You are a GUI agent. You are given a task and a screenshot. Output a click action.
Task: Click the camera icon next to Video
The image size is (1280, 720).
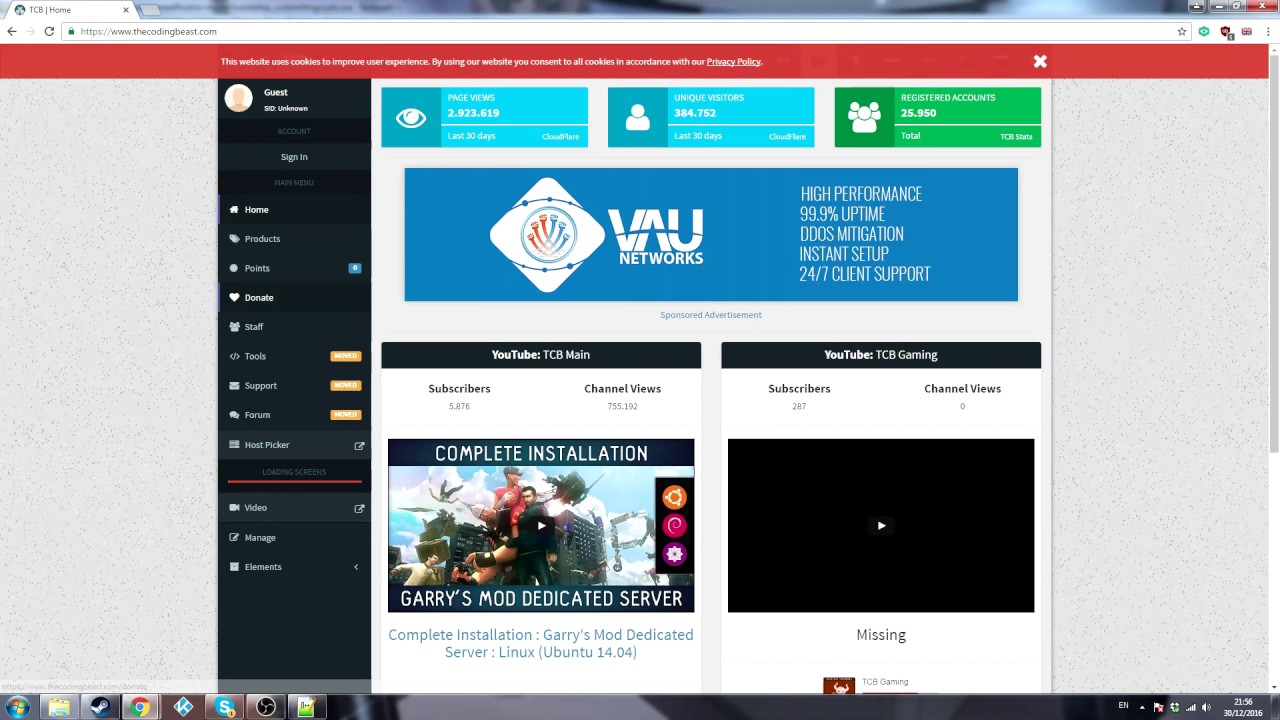click(x=234, y=508)
